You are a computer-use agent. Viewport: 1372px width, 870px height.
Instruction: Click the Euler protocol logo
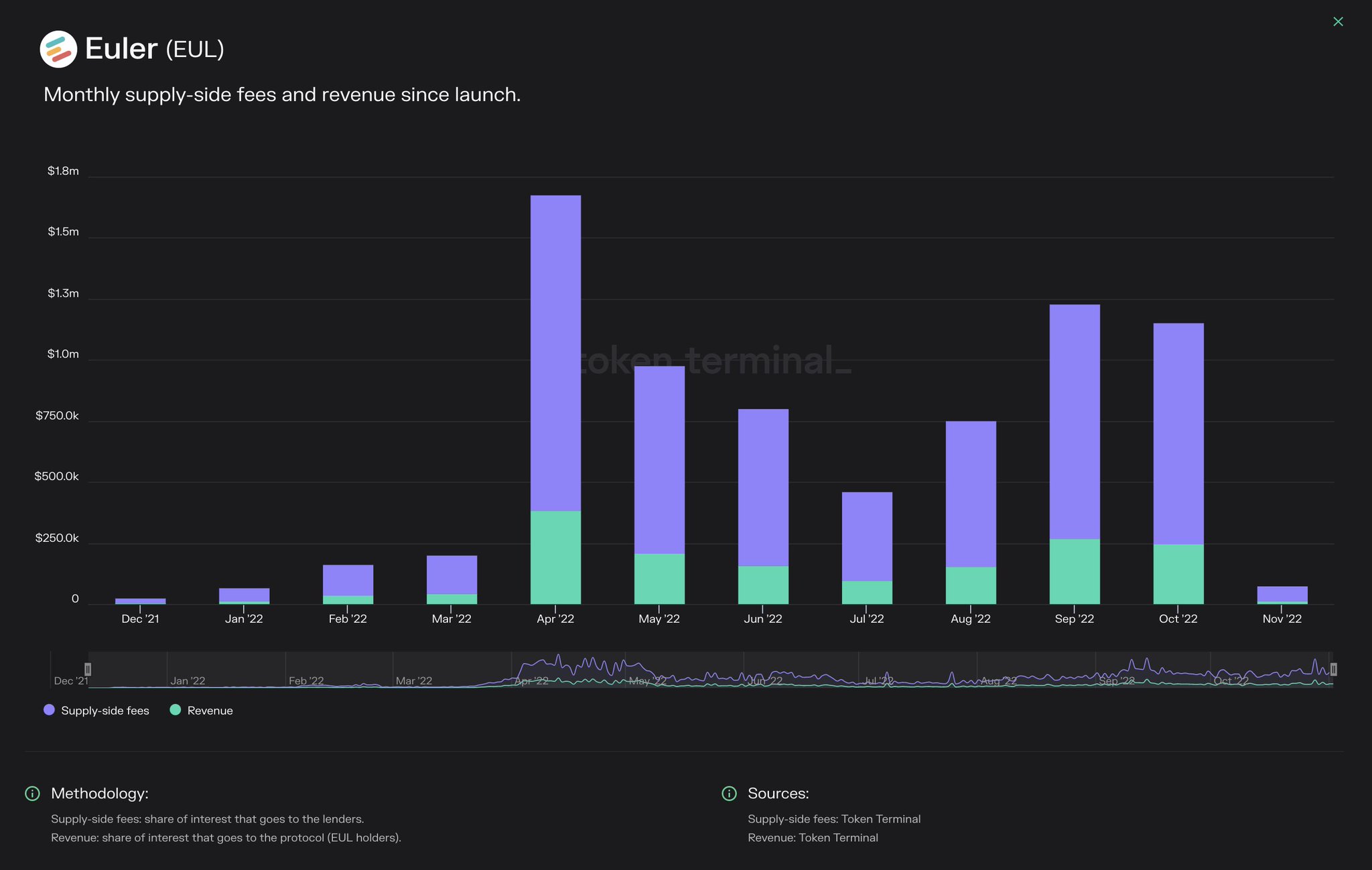pos(58,48)
